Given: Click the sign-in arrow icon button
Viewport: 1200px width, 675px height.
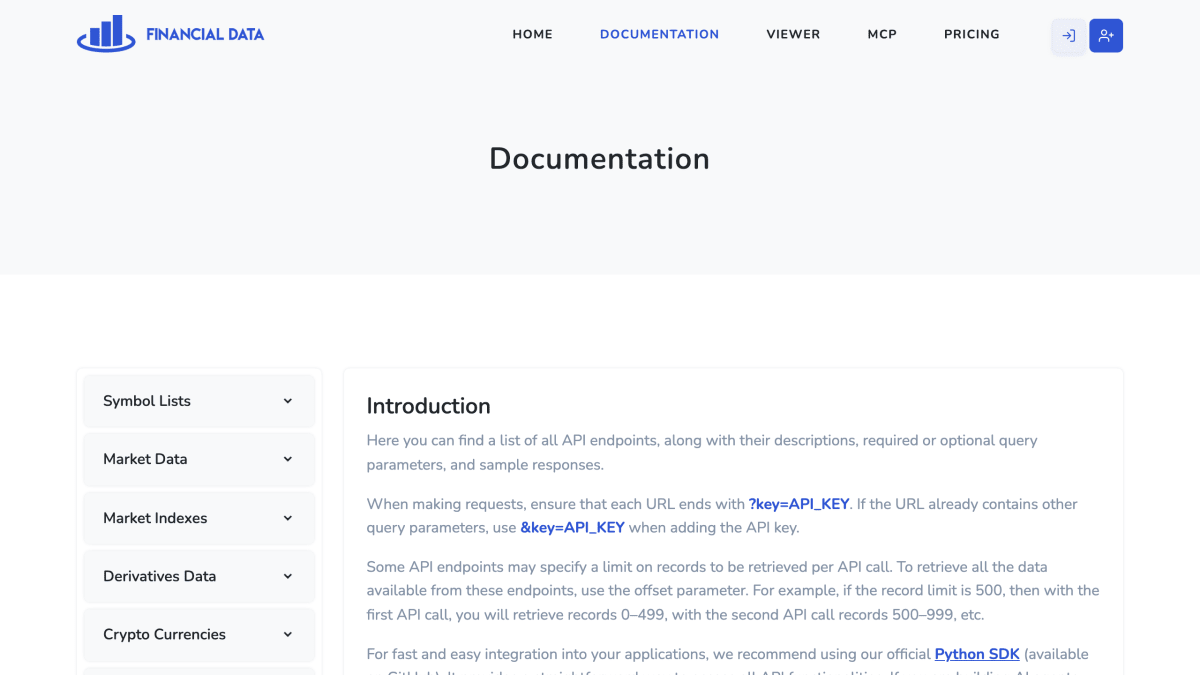Looking at the screenshot, I should point(1068,36).
